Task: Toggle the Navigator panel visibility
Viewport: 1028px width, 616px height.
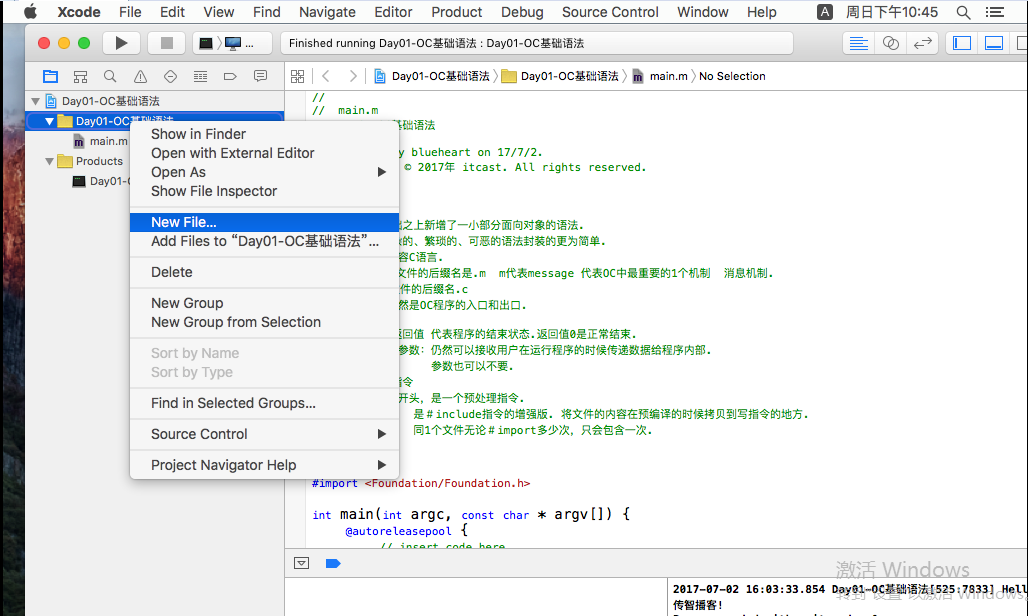Action: 962,43
